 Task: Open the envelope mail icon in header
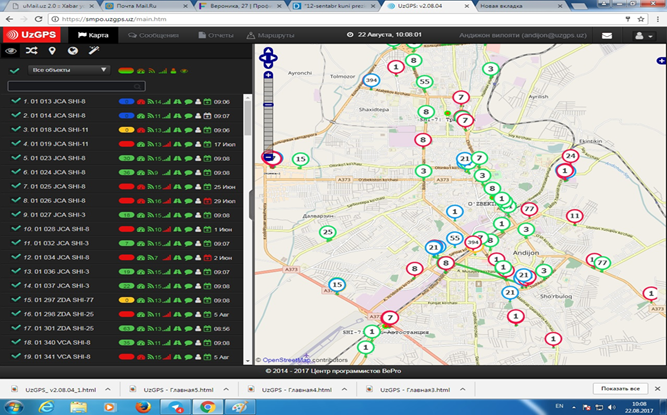click(606, 35)
